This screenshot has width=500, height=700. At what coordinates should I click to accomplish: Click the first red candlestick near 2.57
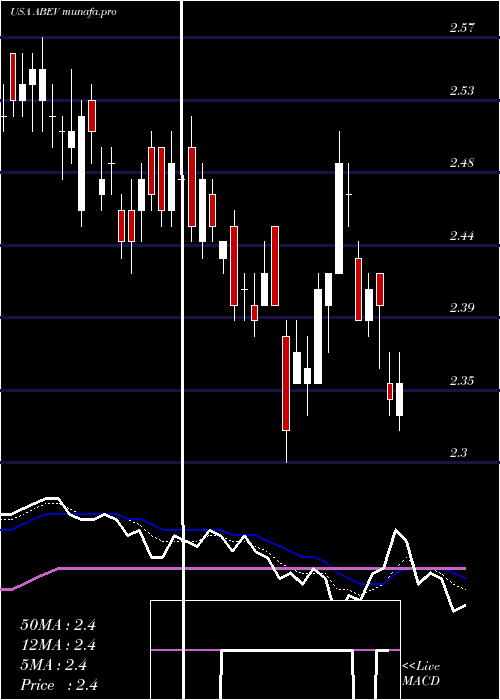click(12, 77)
